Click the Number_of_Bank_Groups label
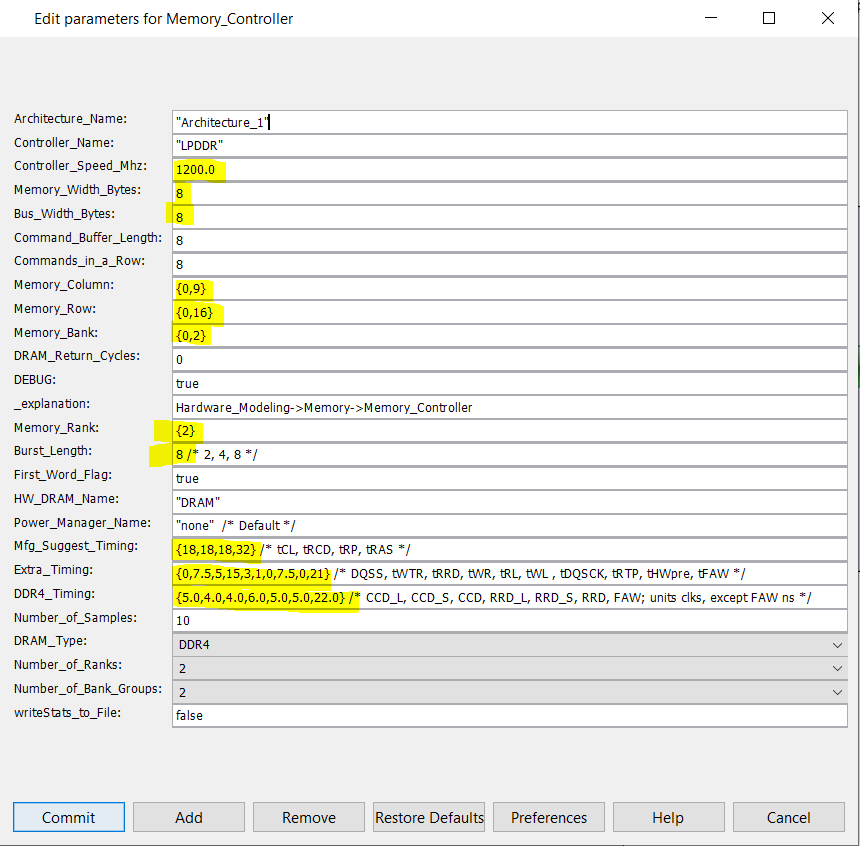Image resolution: width=860 pixels, height=846 pixels. click(88, 689)
